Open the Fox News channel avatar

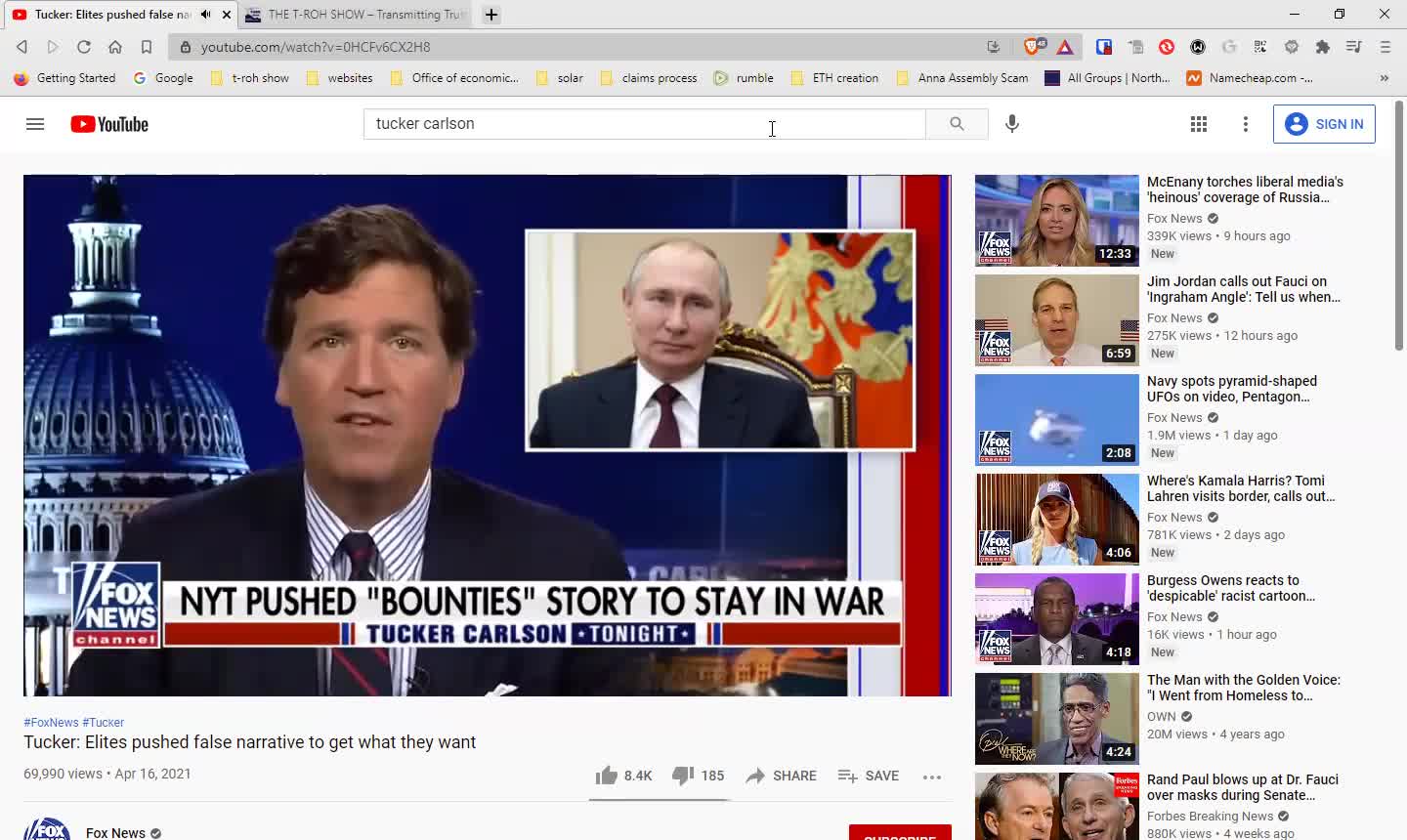(47, 829)
